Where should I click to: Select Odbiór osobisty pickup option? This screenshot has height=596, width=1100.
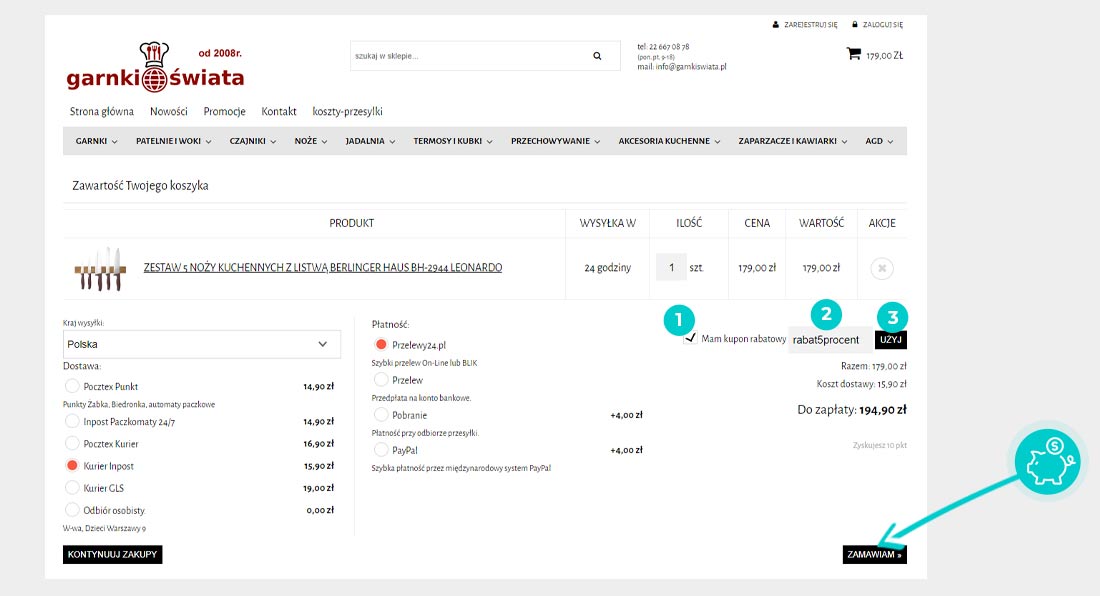[72, 510]
